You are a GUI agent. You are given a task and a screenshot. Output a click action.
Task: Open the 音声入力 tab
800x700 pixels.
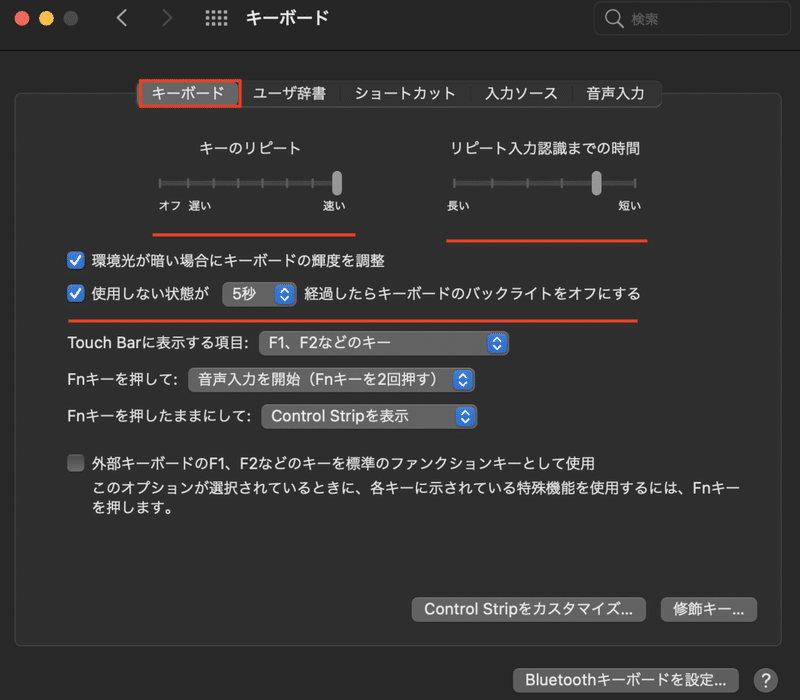[x=616, y=92]
